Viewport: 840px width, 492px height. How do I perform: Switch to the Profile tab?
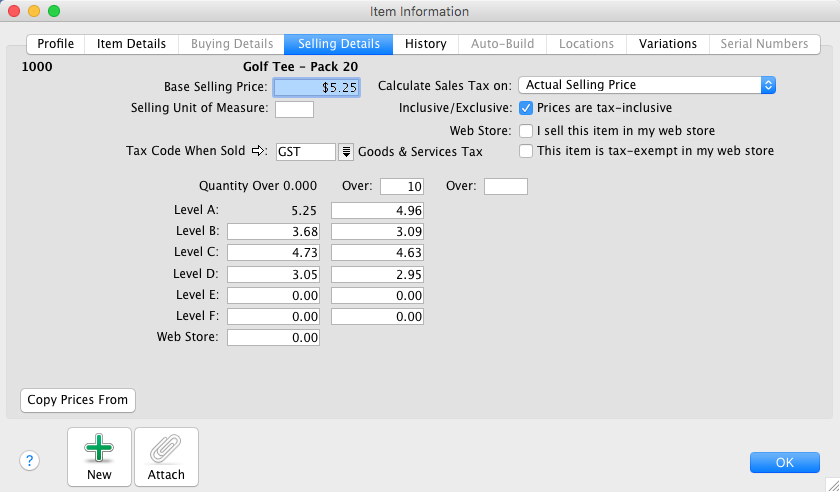(x=56, y=44)
